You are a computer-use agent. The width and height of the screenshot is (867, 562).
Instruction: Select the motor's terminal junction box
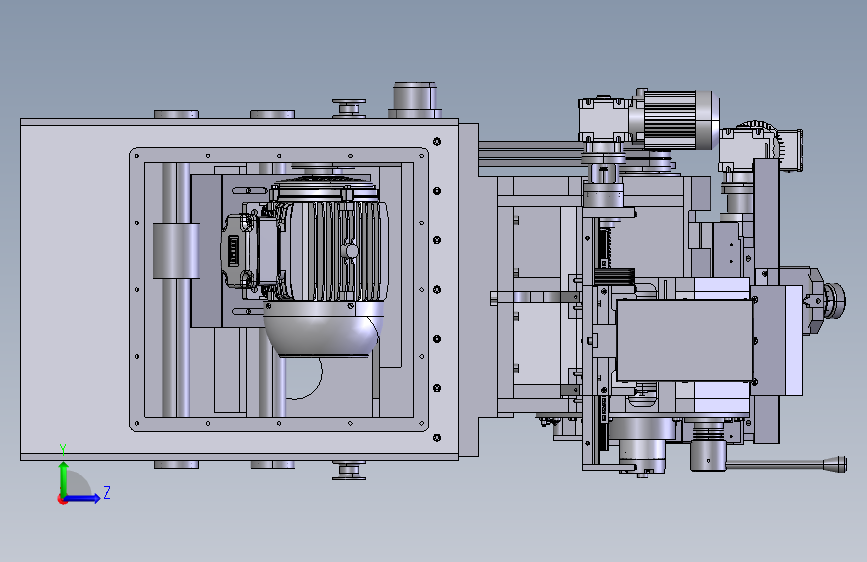pos(241,251)
